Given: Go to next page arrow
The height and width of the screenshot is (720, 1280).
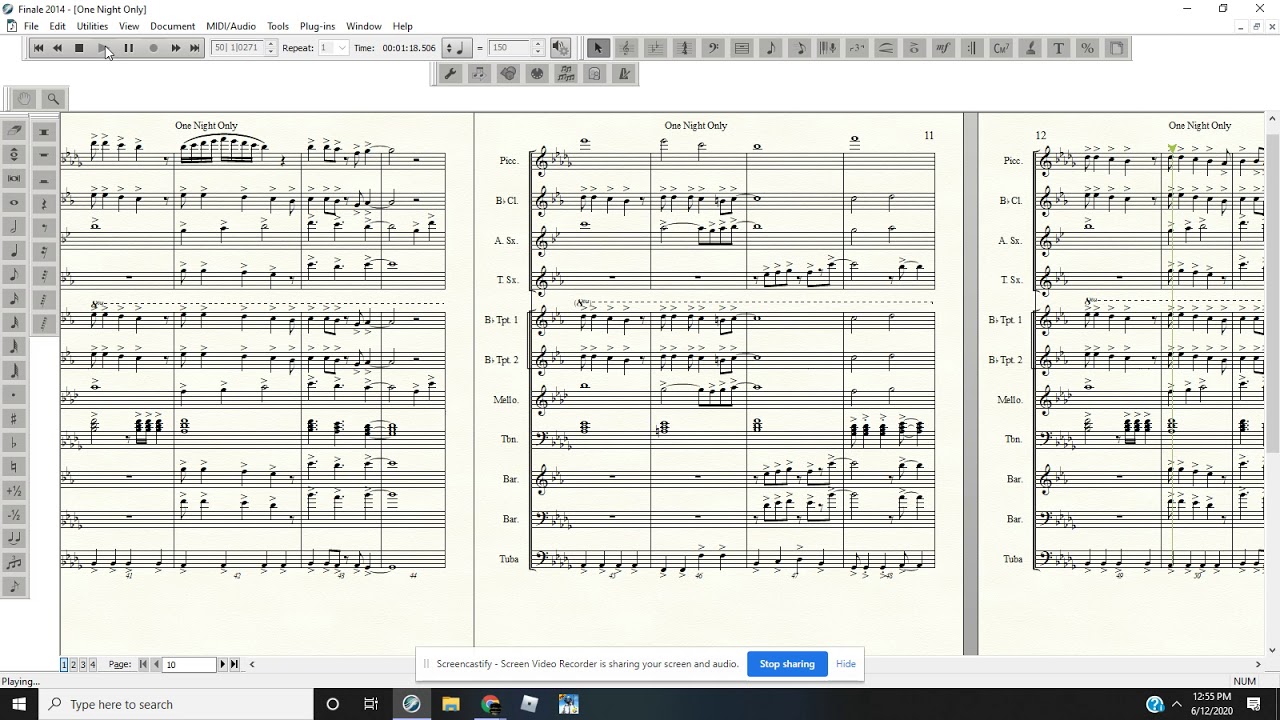Looking at the screenshot, I should 223,664.
